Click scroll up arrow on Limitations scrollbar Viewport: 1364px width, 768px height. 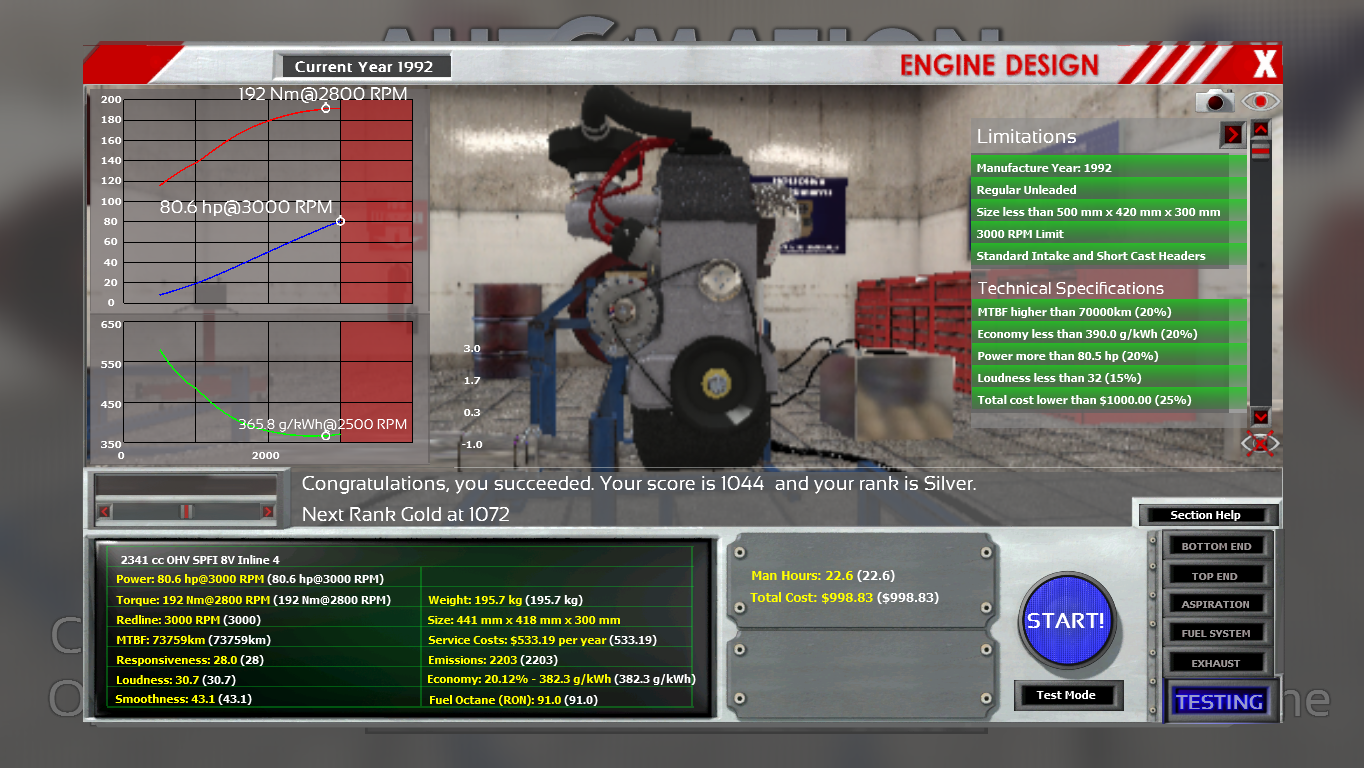coord(1260,129)
